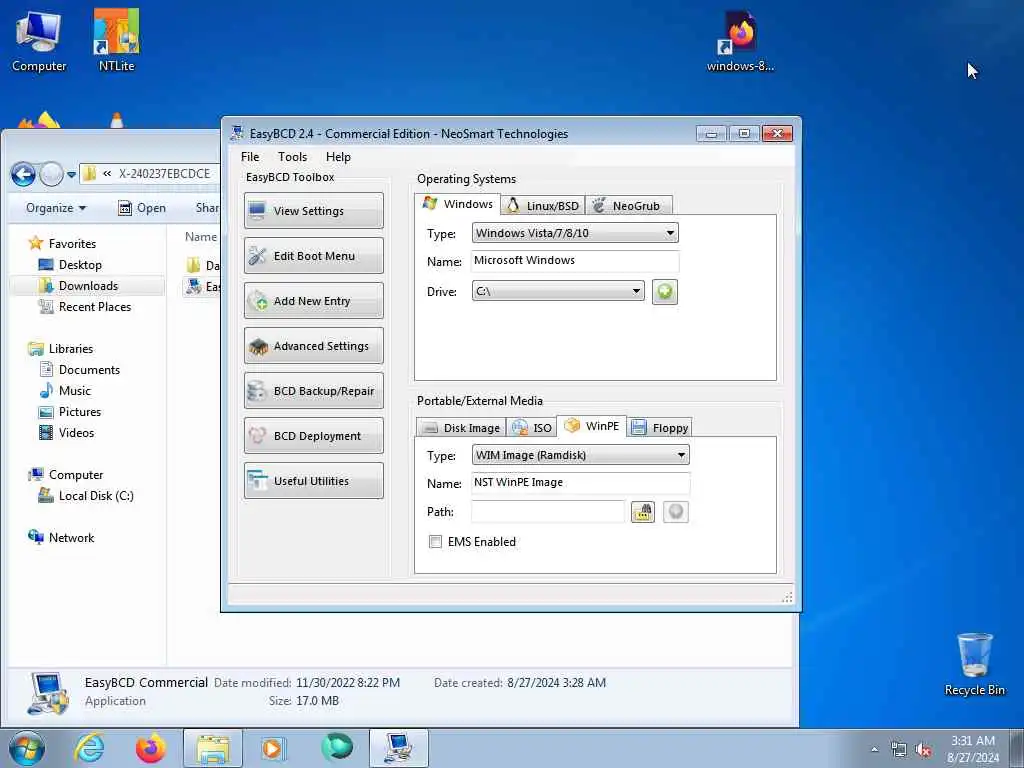This screenshot has width=1024, height=768.
Task: Open Edit Boot Menu section
Action: [x=313, y=255]
